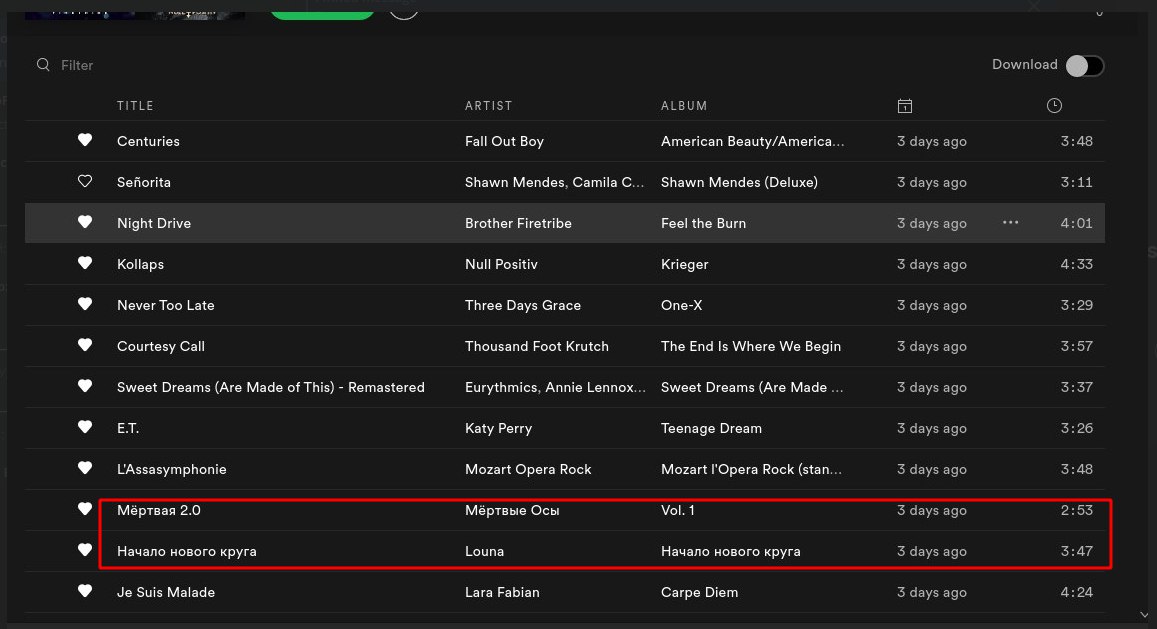The image size is (1157, 629).
Task: Unlike Courtesy Call with its heart icon
Action: click(85, 346)
